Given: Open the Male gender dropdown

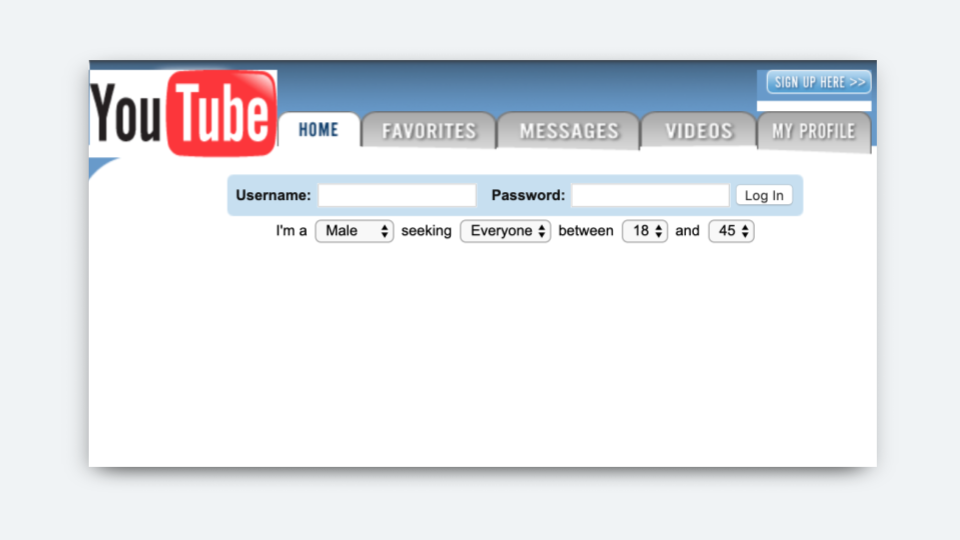Looking at the screenshot, I should (x=354, y=231).
